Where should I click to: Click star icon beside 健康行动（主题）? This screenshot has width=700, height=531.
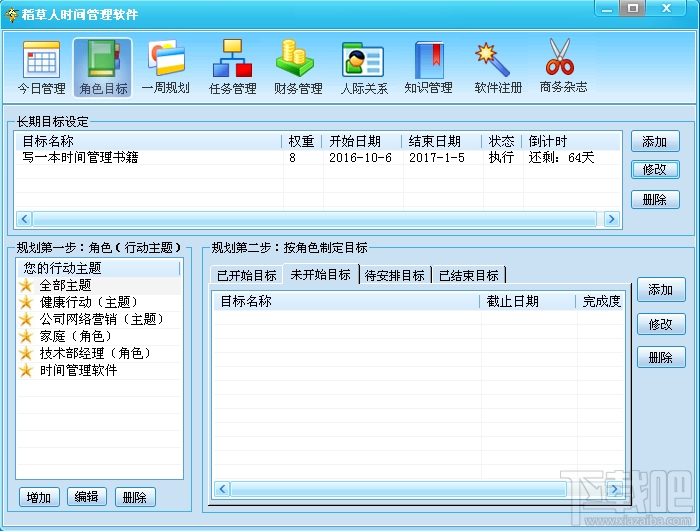tap(26, 302)
